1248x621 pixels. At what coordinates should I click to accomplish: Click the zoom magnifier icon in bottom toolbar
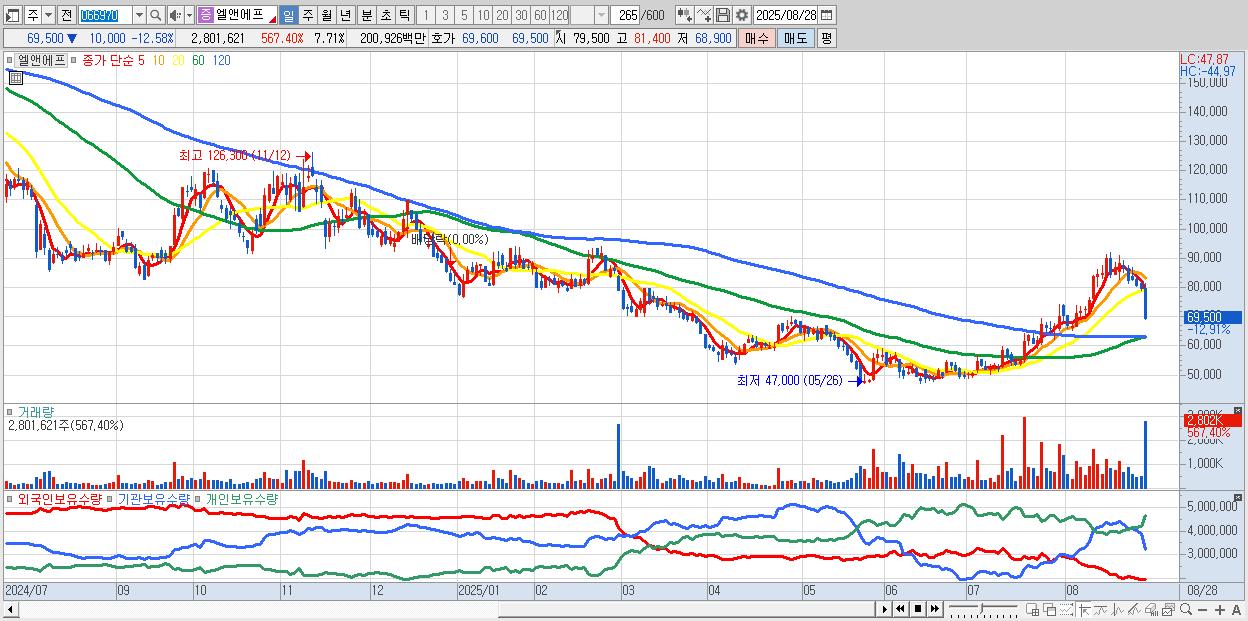click(1186, 609)
